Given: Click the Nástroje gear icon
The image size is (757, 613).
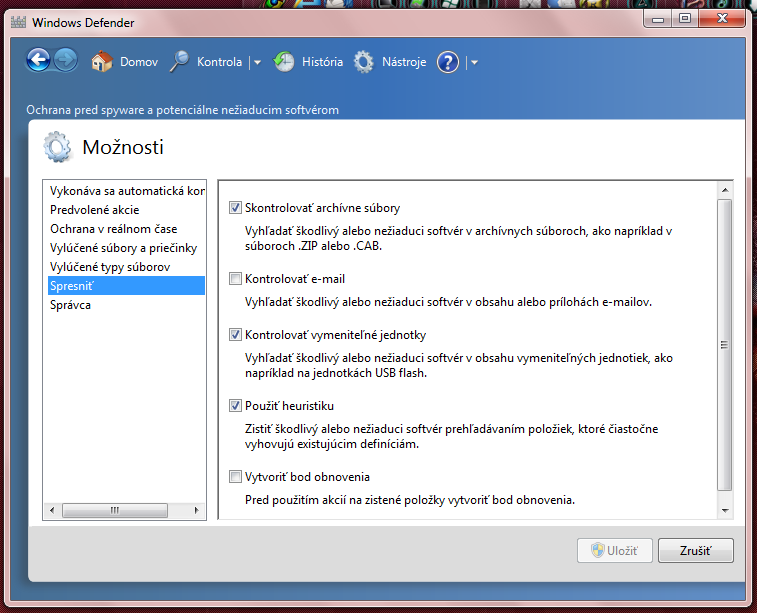Looking at the screenshot, I should point(364,62).
